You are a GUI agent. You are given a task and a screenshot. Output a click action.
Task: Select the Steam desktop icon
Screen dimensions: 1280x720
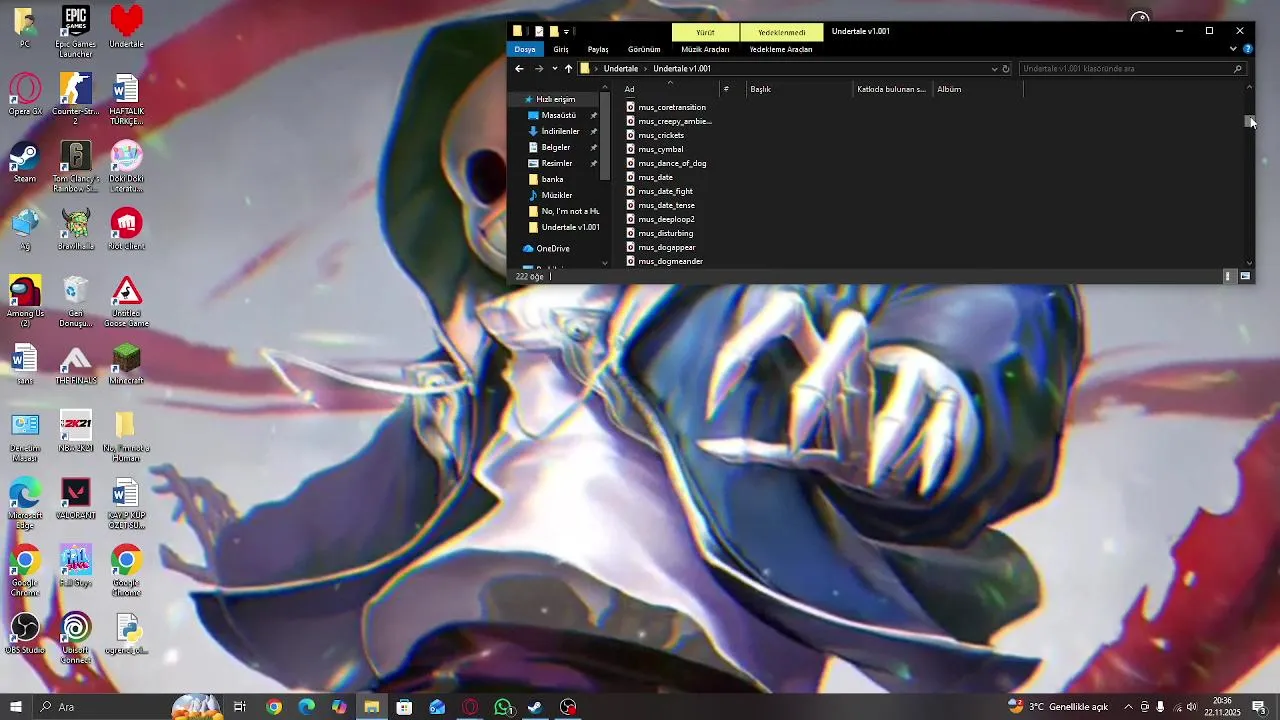[x=25, y=161]
